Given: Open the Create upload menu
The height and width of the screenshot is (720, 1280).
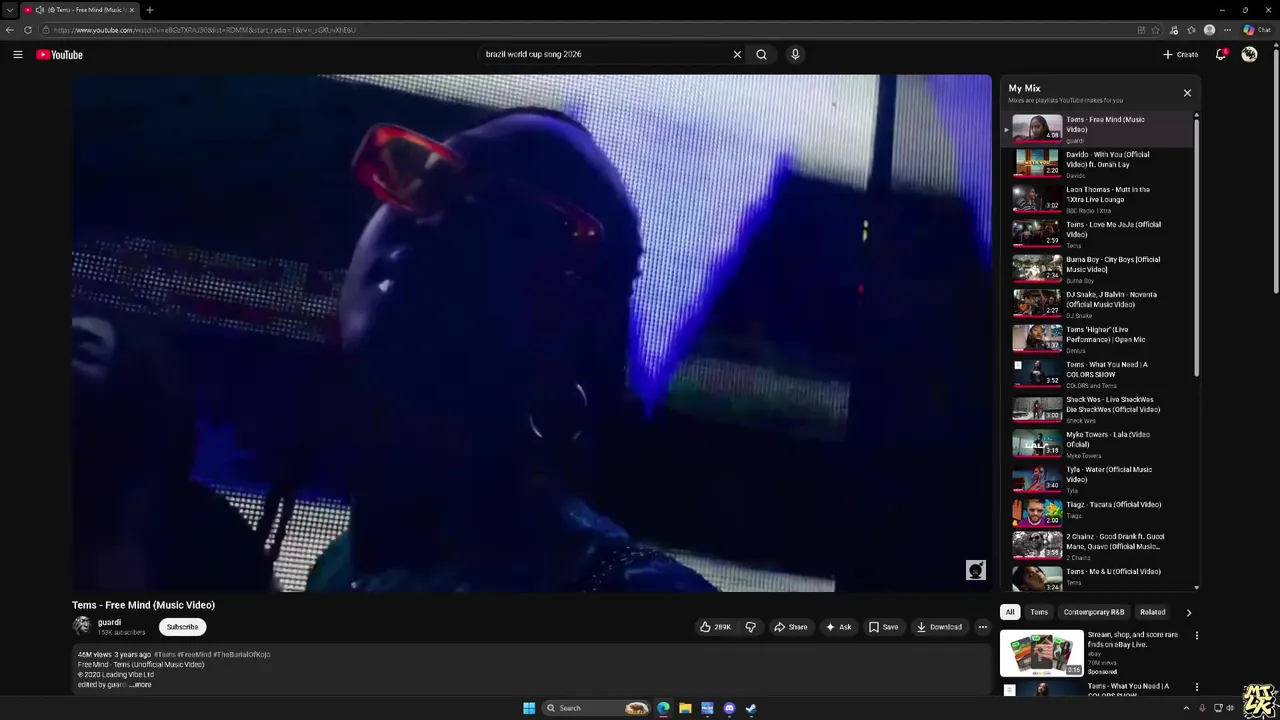Looking at the screenshot, I should pyautogui.click(x=1180, y=54).
